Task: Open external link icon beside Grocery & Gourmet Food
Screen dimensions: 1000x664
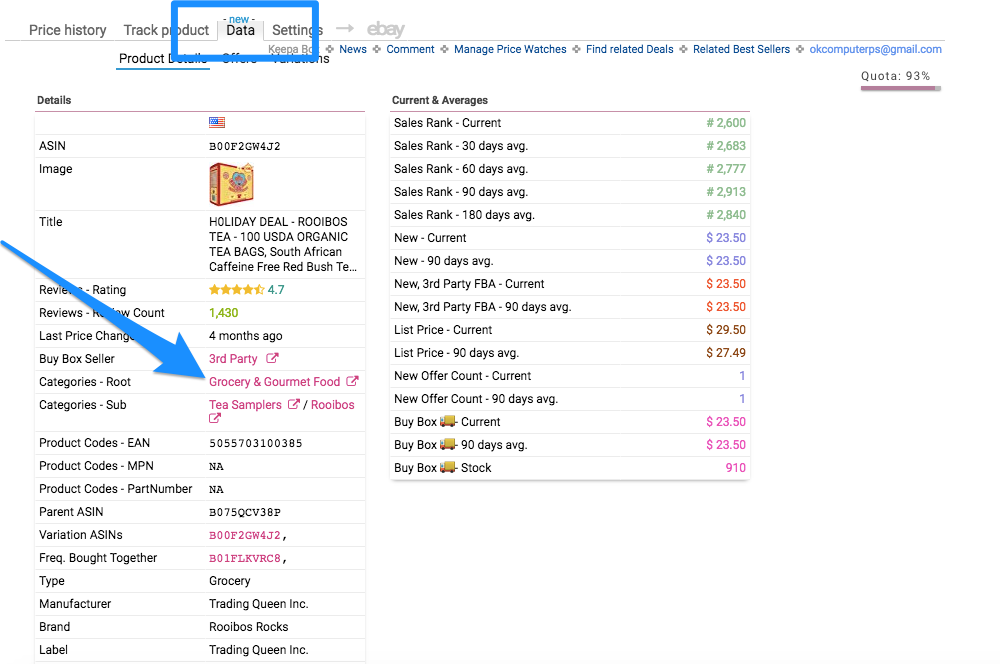Action: pos(352,381)
